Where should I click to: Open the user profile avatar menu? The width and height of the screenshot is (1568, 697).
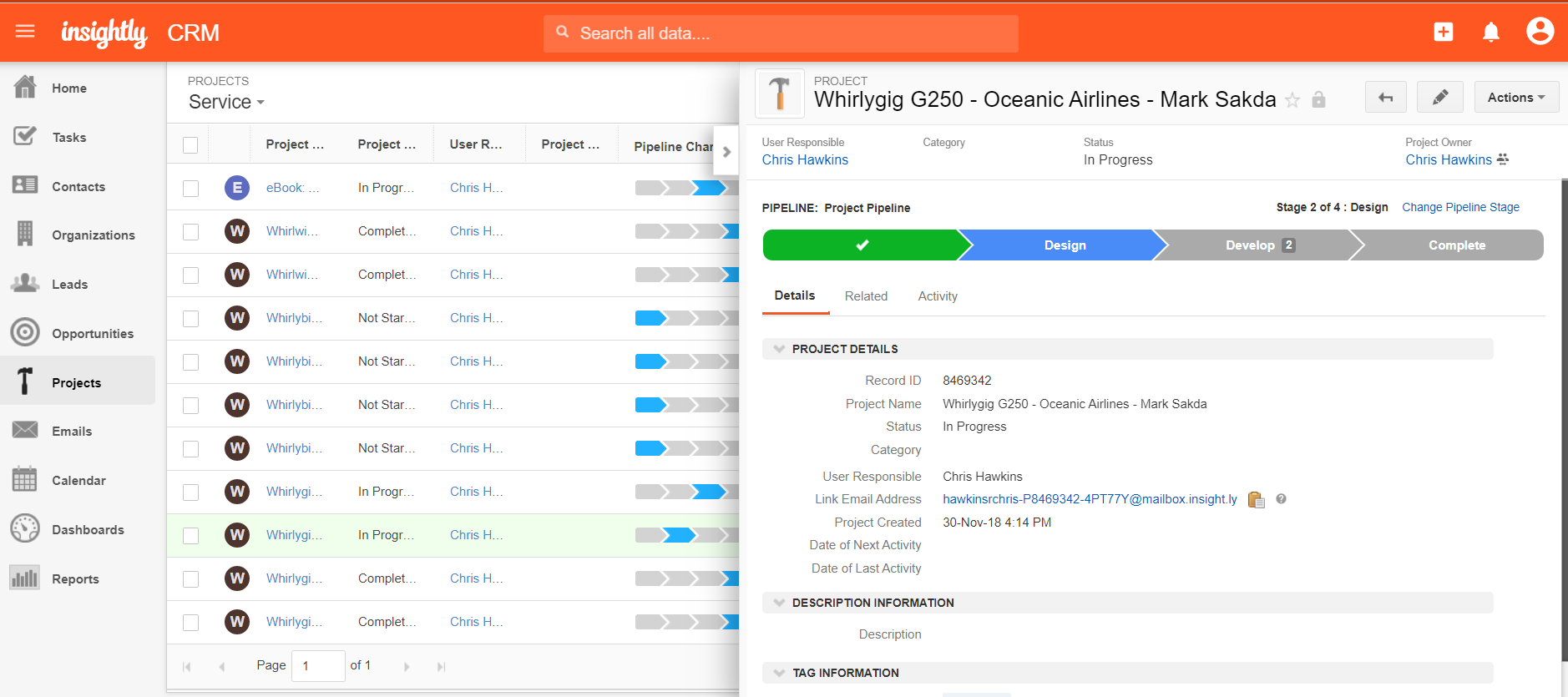[x=1540, y=32]
